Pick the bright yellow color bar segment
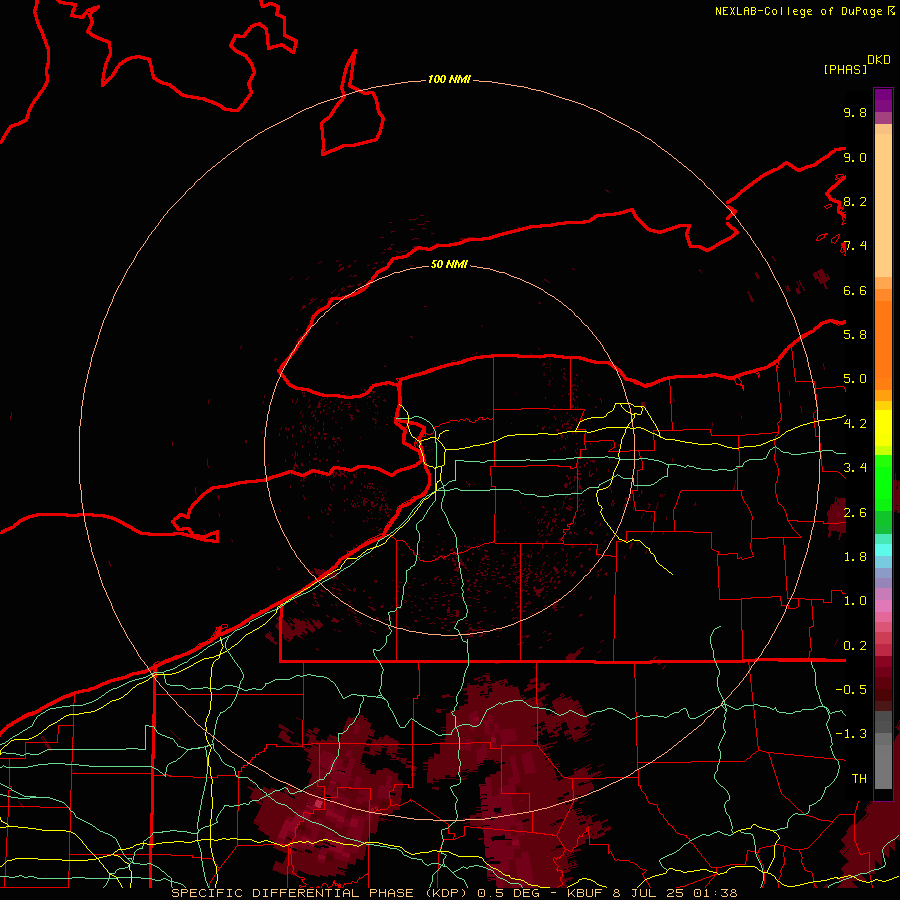Screen dimensions: 900x900 pyautogui.click(x=883, y=428)
